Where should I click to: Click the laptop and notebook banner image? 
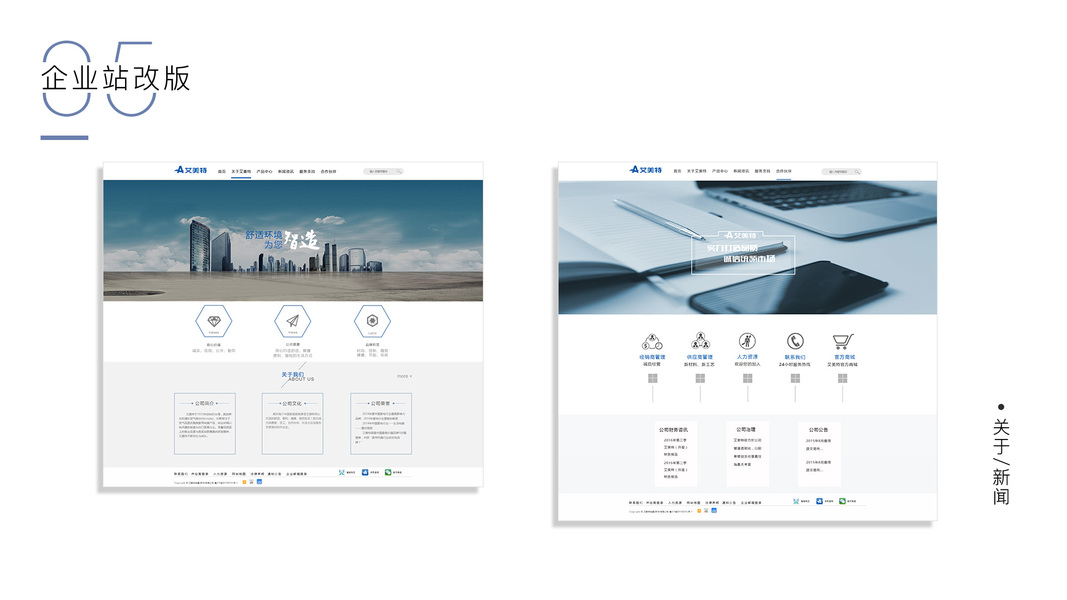coord(748,248)
